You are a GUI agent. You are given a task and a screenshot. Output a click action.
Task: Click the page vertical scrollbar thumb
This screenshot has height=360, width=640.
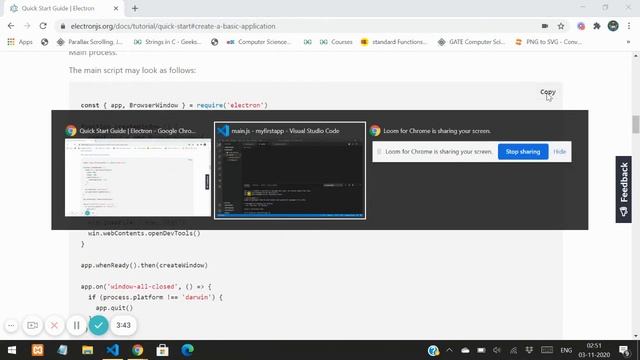tap(636, 124)
